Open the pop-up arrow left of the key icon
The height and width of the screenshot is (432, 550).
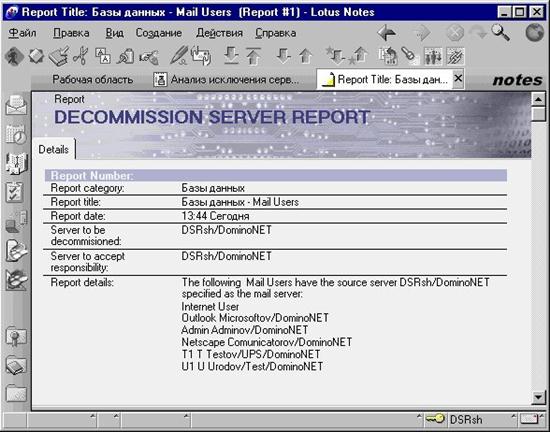point(419,417)
